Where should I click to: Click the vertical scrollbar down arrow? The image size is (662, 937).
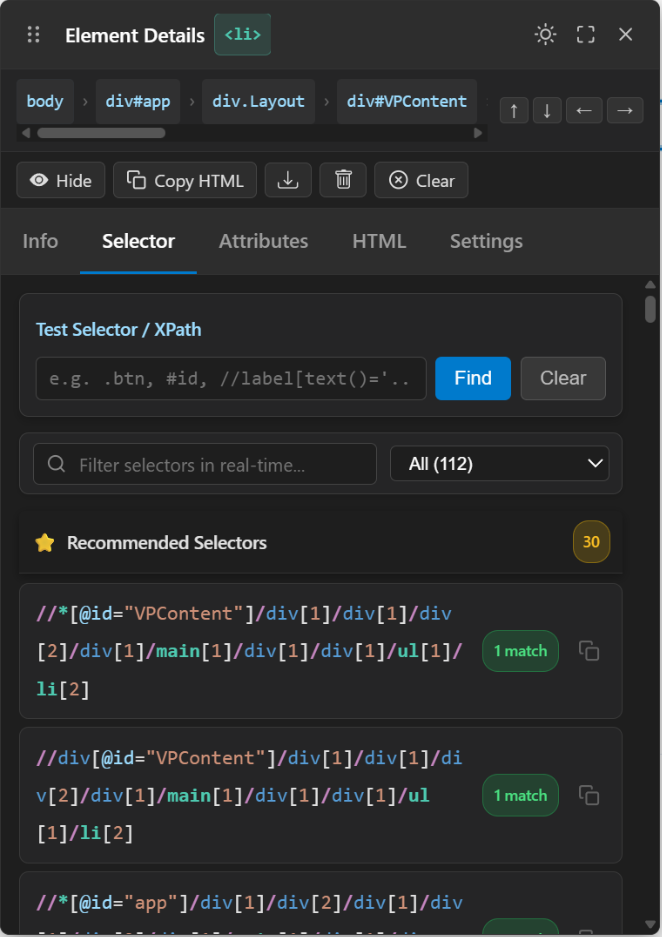tap(650, 924)
